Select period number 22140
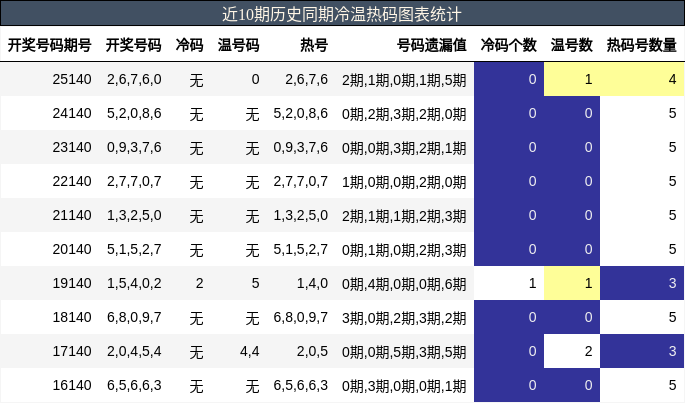The image size is (685, 403). (72, 181)
